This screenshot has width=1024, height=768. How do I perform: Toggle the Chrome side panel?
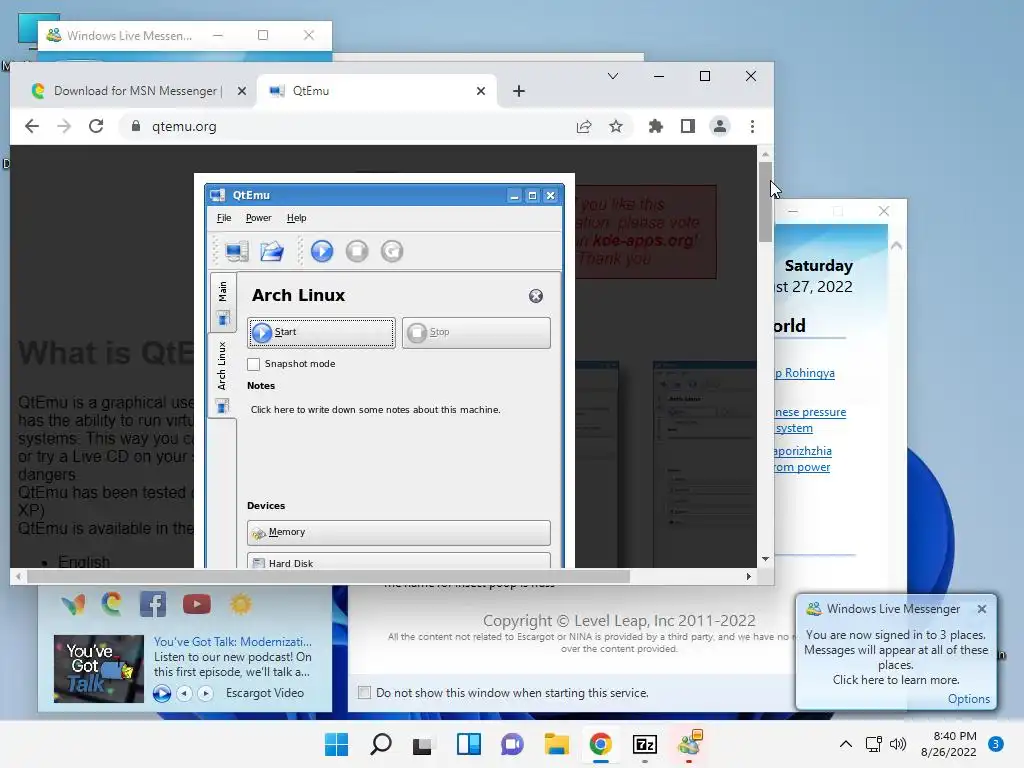tap(688, 127)
